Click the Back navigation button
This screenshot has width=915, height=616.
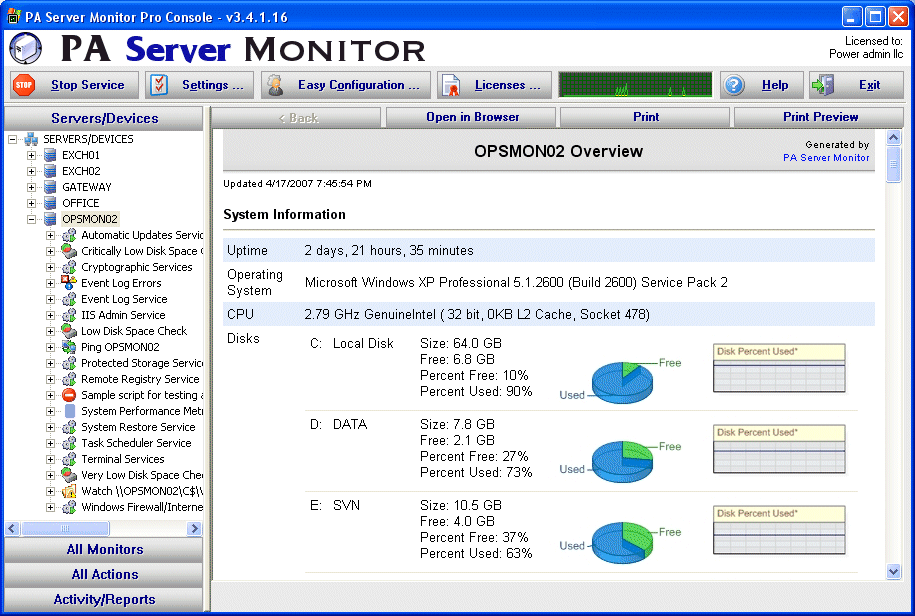[x=296, y=117]
